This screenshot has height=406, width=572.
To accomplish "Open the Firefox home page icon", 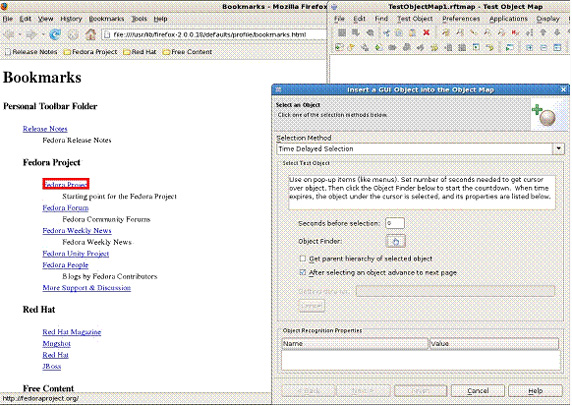I will 90,35.
